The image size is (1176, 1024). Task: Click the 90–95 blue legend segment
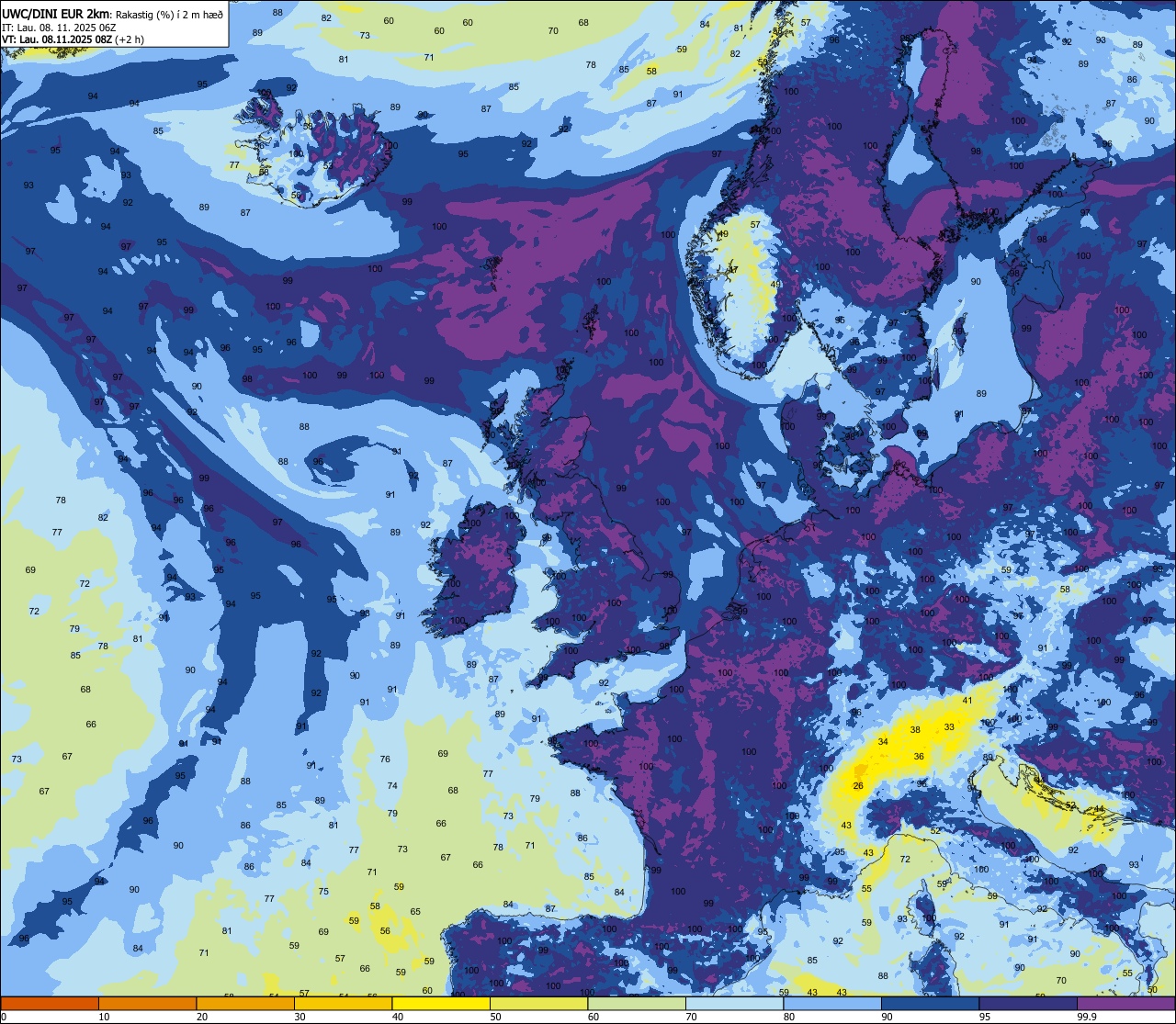(x=930, y=1003)
